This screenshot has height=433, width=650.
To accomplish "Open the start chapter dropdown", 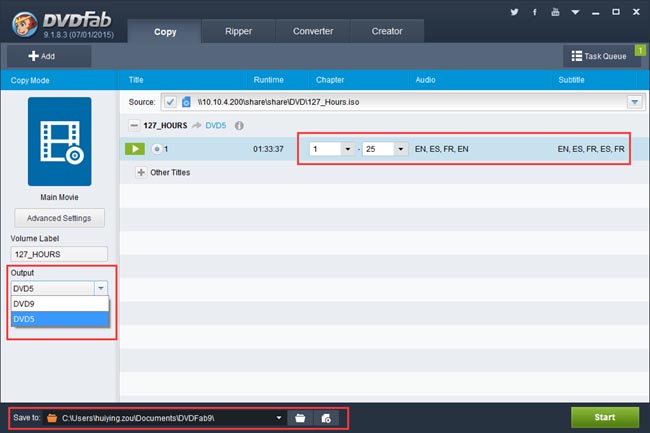I will (347, 149).
